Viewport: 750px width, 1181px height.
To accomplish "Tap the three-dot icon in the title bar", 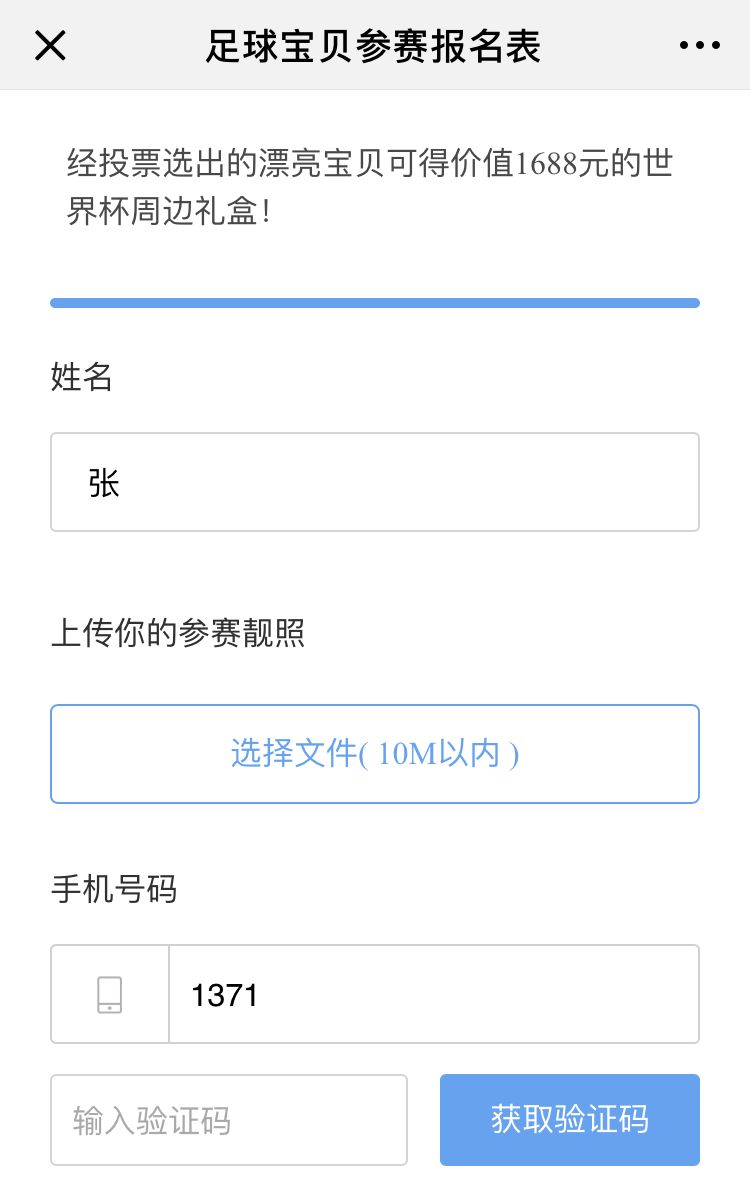I will point(699,45).
